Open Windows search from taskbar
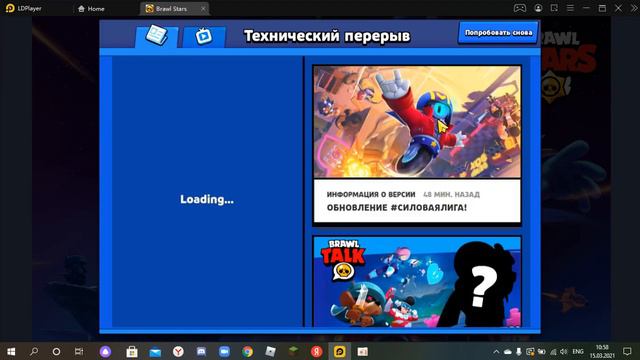 coord(34,351)
